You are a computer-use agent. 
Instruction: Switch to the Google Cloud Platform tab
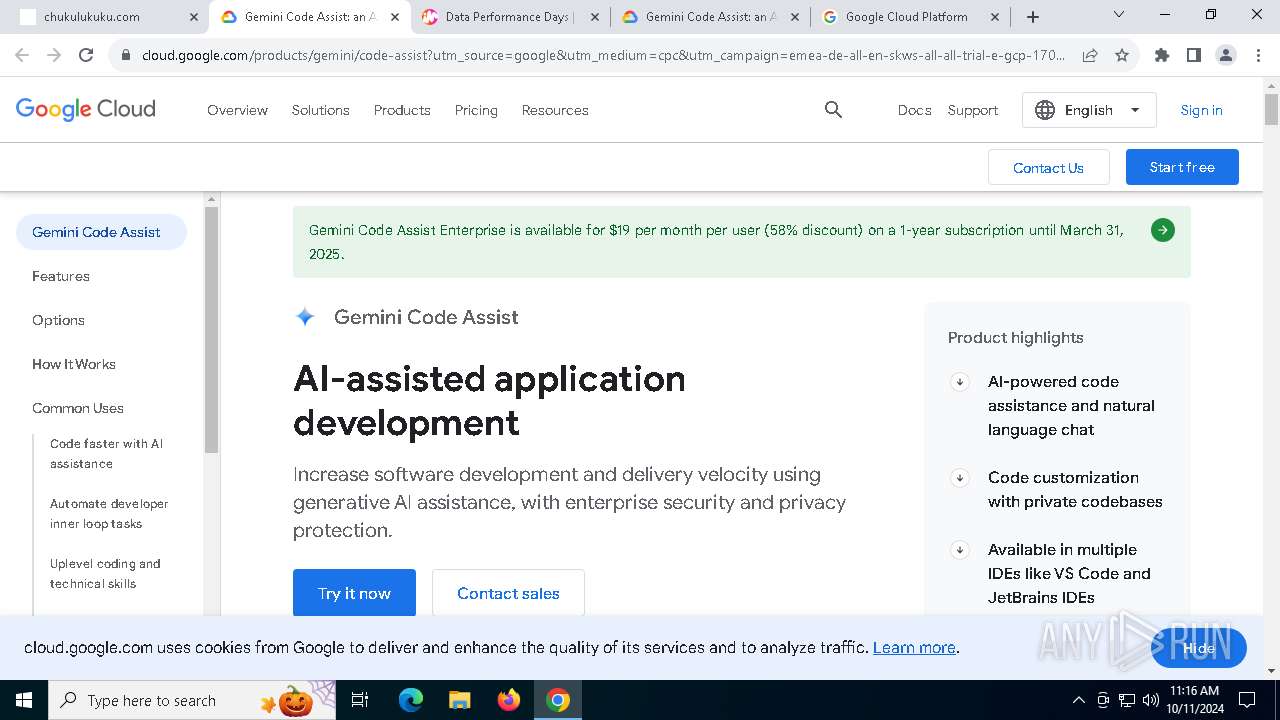pos(911,17)
